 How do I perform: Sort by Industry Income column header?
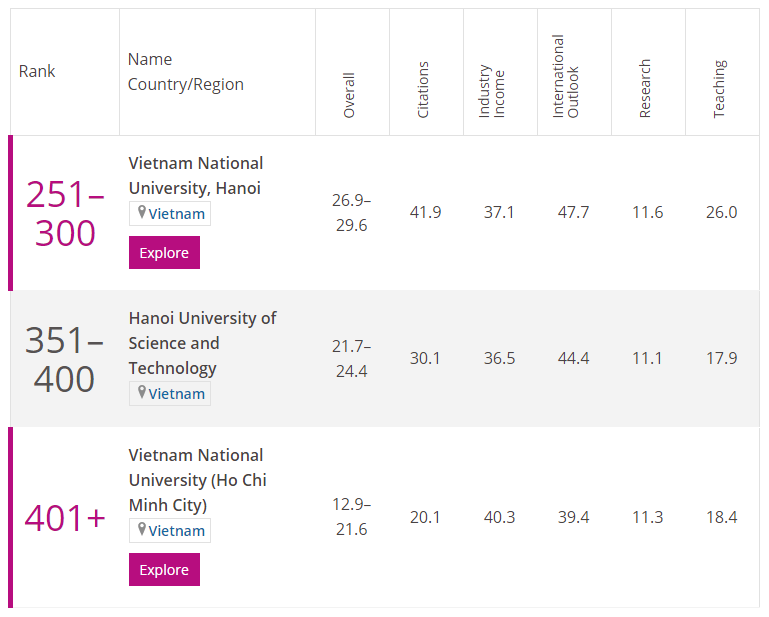click(x=491, y=92)
